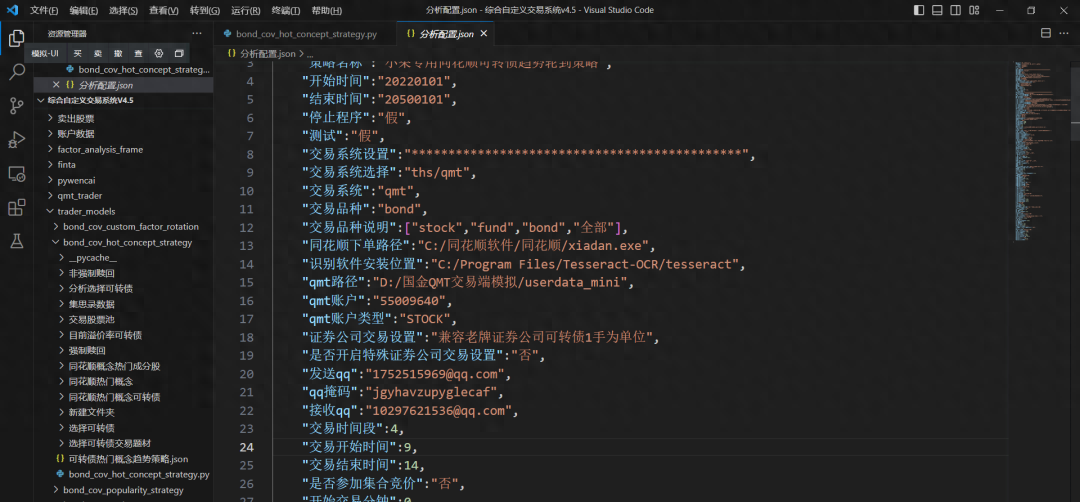Click the 模拟-UI label on floating toolbar
The height and width of the screenshot is (502, 1080).
pos(45,54)
